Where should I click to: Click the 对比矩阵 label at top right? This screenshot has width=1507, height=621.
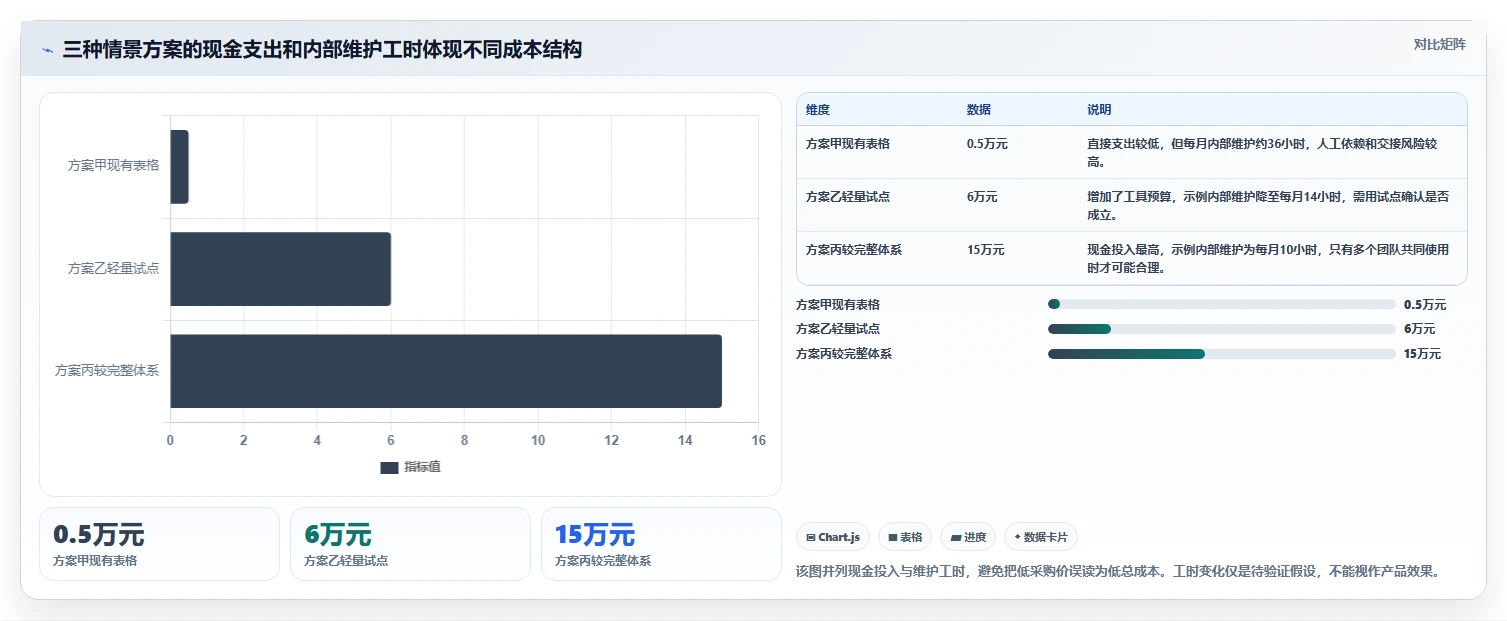1440,44
